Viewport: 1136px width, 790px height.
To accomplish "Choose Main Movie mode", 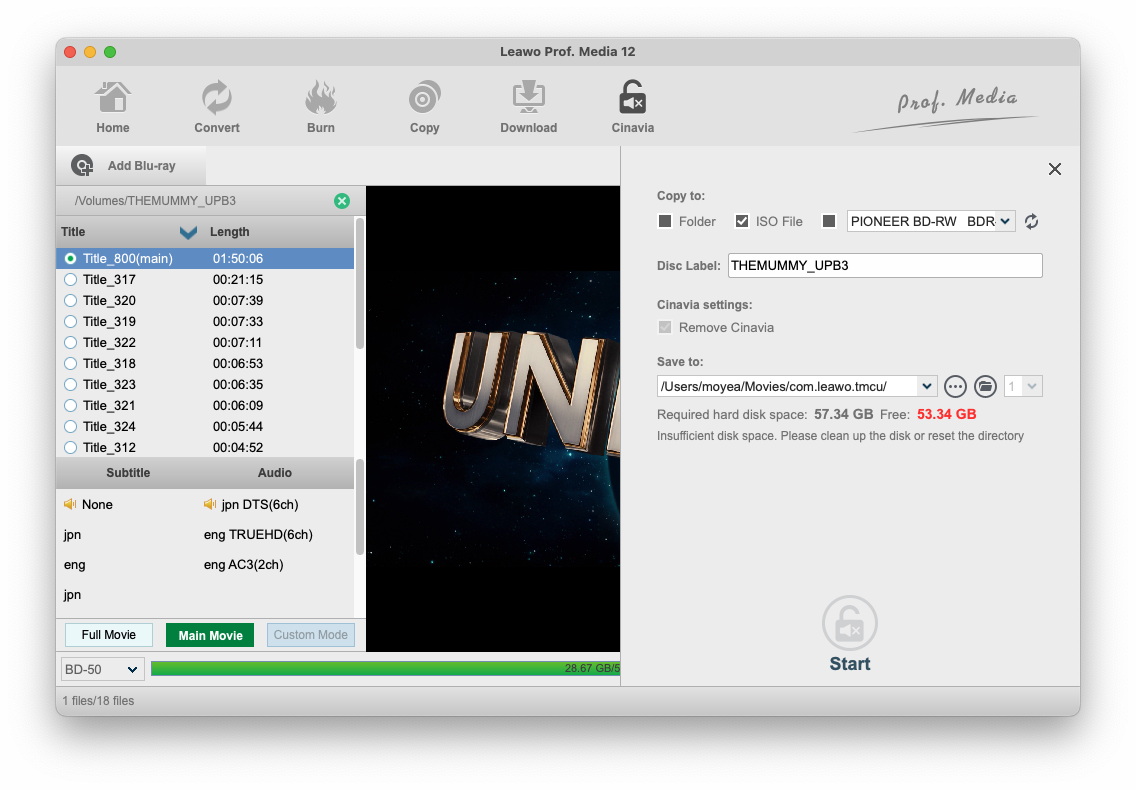I will click(x=210, y=635).
